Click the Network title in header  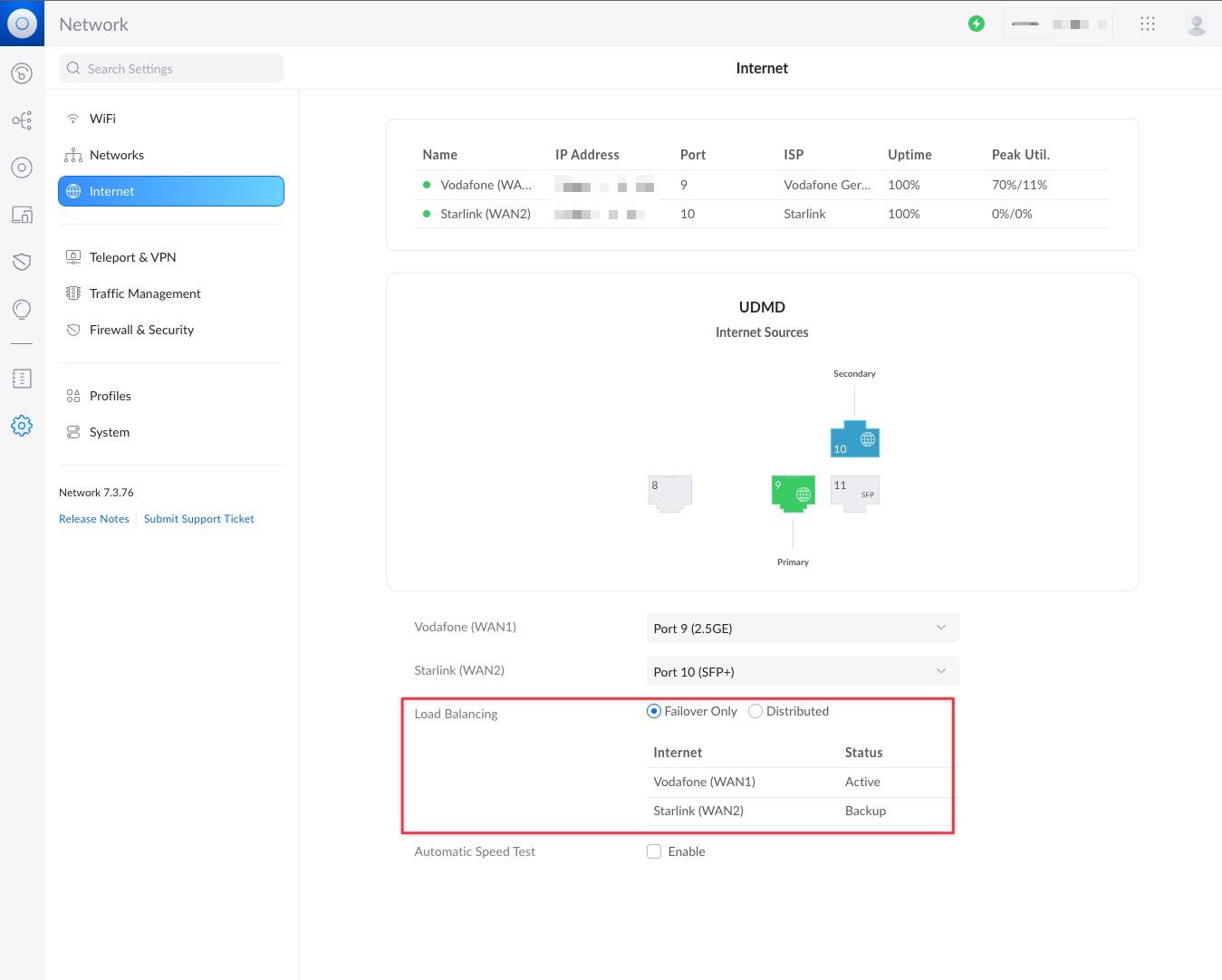pos(93,24)
